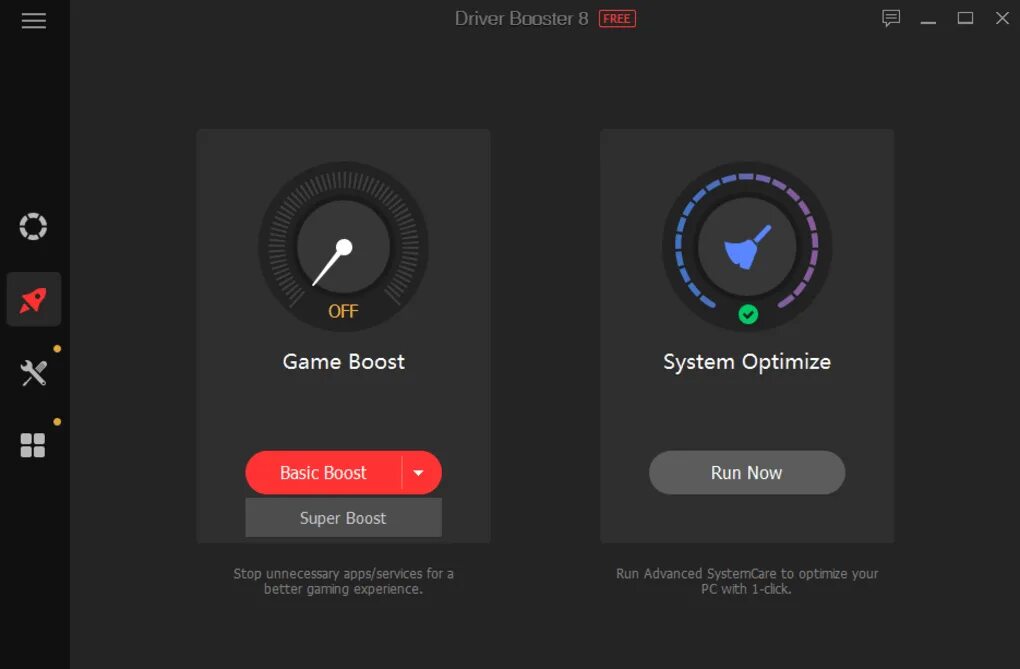The image size is (1020, 669).
Task: Choose Super Boost from the dropdown
Action: (343, 518)
